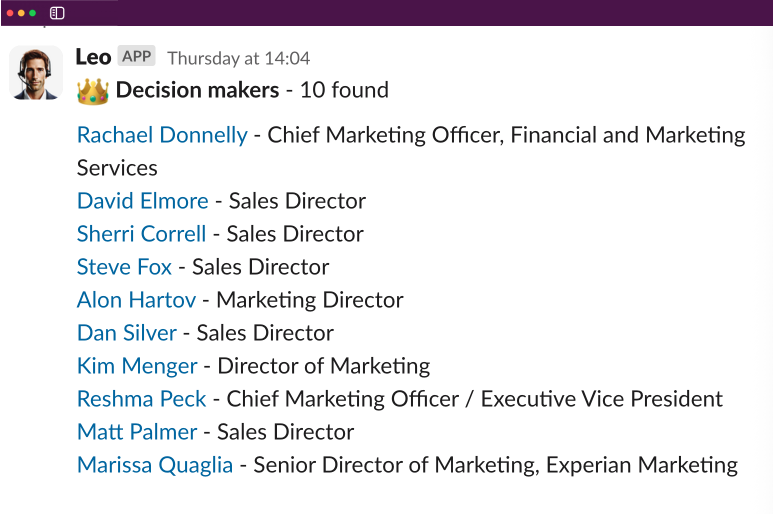This screenshot has width=773, height=514.
Task: Open Kim Menger's profile link
Action: [x=137, y=366]
